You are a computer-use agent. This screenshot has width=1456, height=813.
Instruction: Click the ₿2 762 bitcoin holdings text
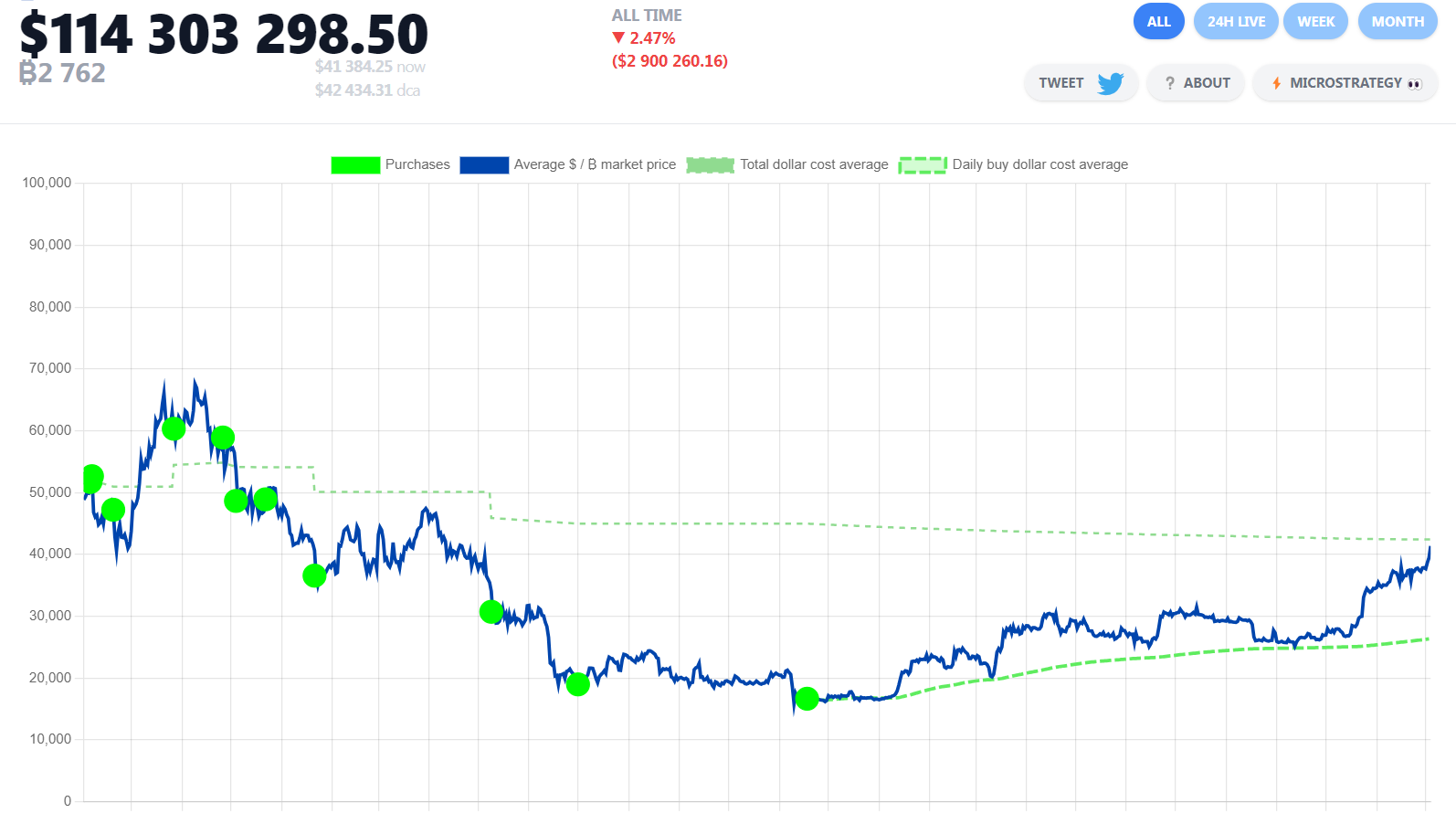coord(62,73)
